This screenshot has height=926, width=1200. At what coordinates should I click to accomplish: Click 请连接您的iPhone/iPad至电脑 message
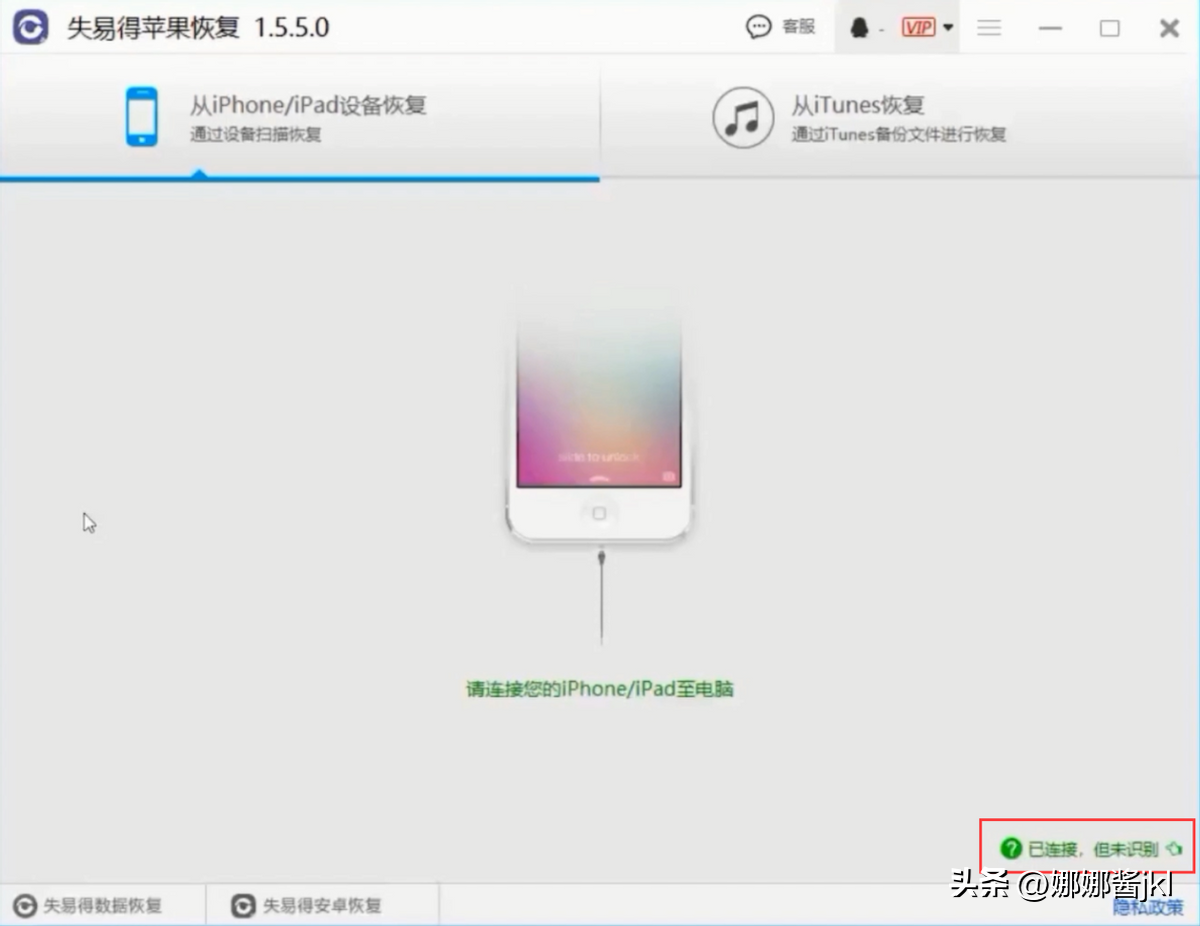pos(600,689)
